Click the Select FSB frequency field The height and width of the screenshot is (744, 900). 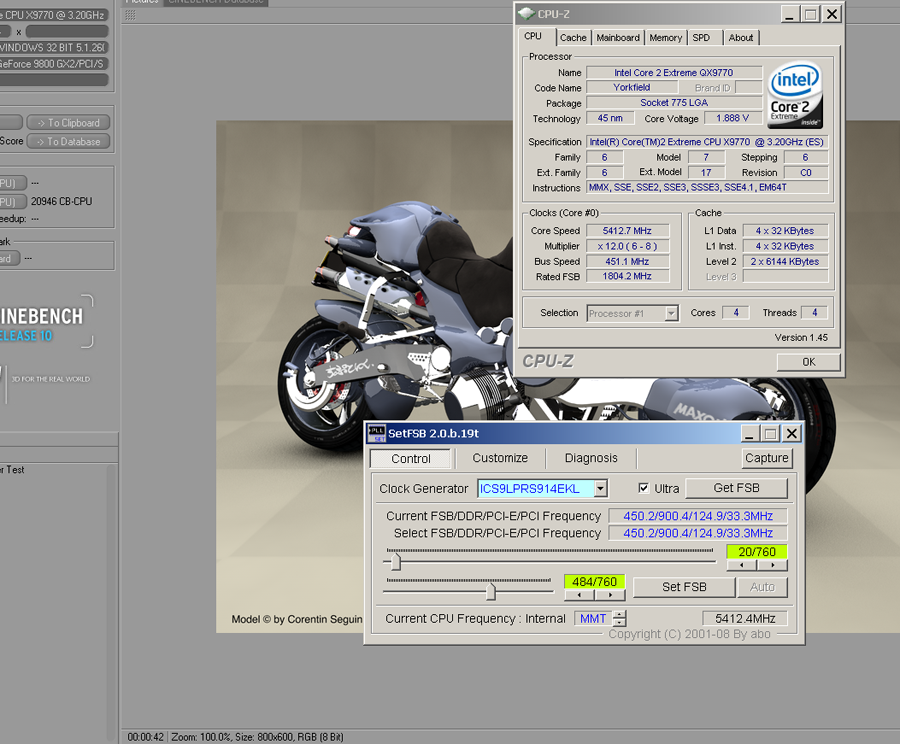click(x=698, y=533)
